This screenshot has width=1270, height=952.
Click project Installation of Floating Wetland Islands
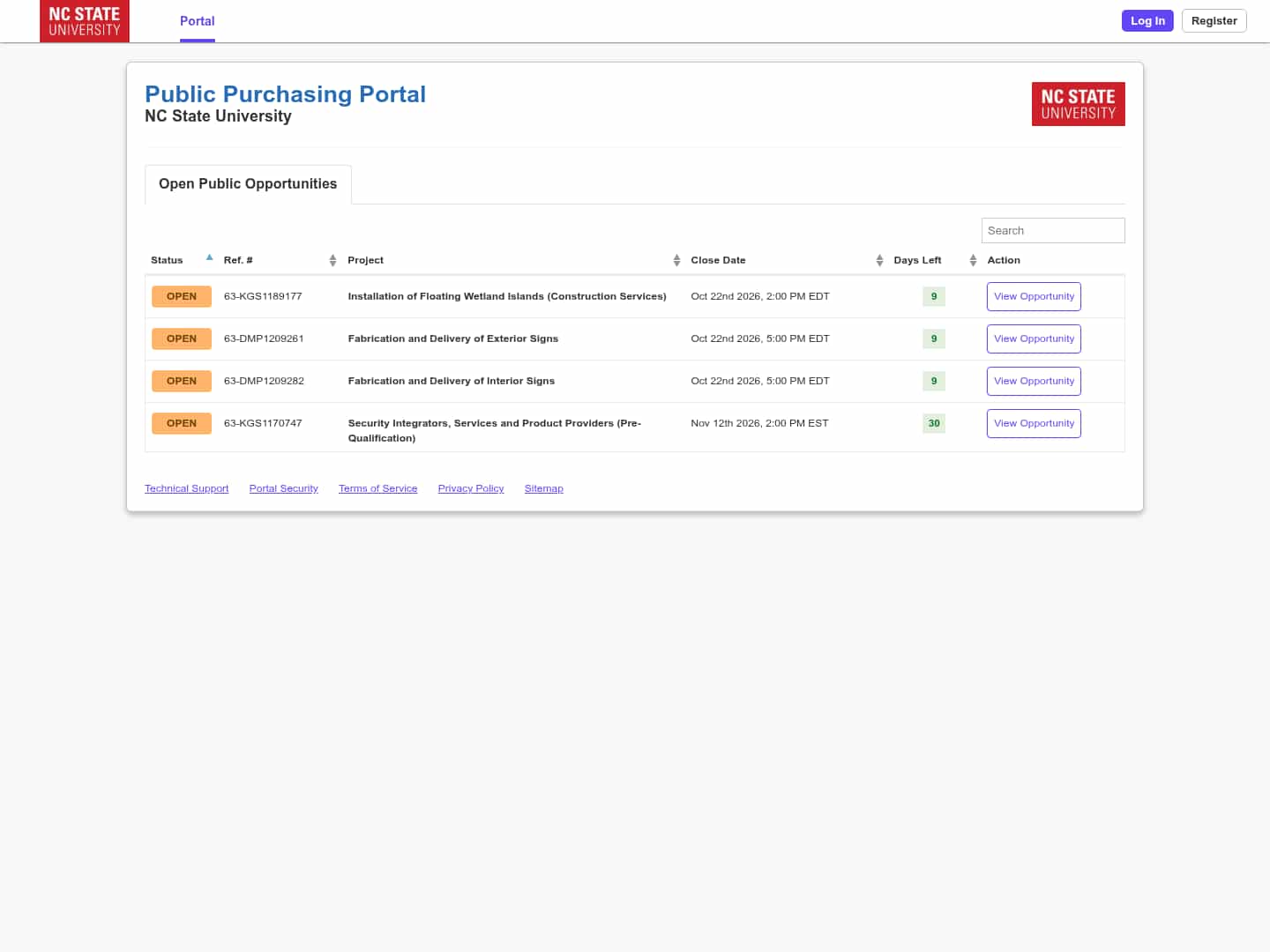pyautogui.click(x=507, y=296)
